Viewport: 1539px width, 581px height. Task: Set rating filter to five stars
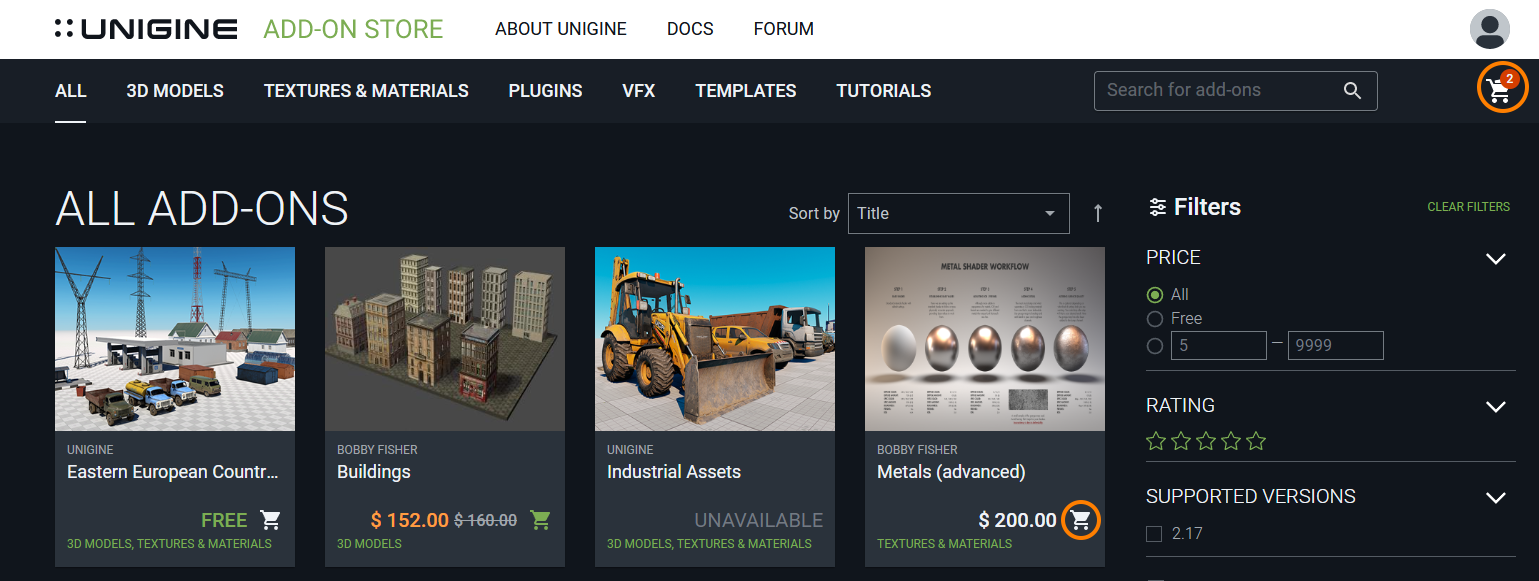pos(1256,441)
